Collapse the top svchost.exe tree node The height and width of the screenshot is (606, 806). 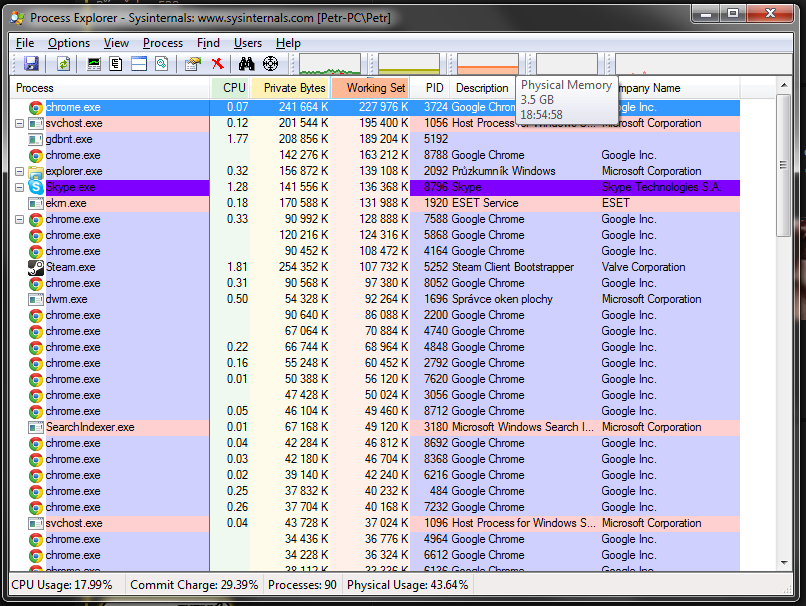tap(19, 123)
